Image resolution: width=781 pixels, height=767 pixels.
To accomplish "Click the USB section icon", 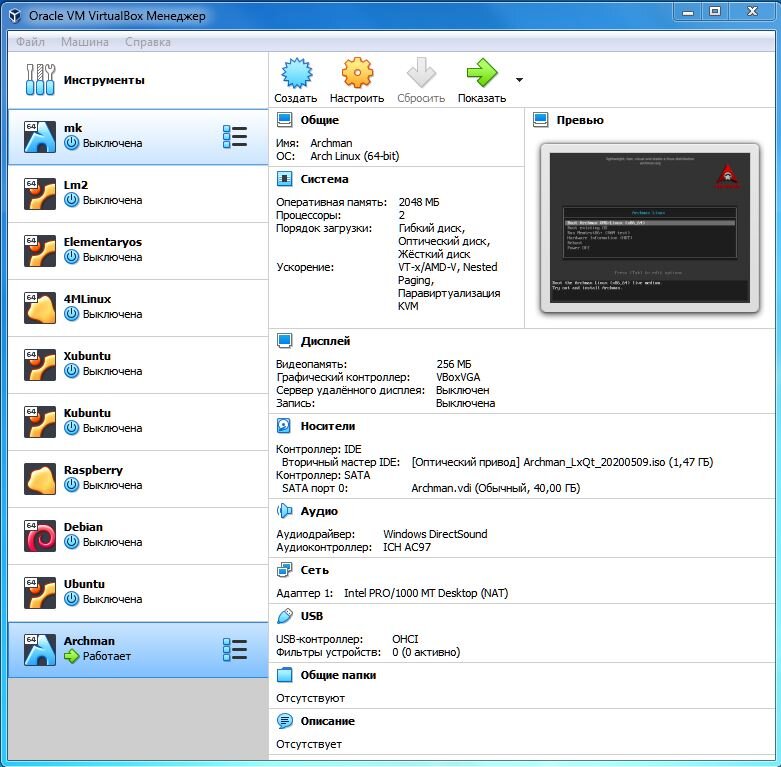I will [x=284, y=616].
